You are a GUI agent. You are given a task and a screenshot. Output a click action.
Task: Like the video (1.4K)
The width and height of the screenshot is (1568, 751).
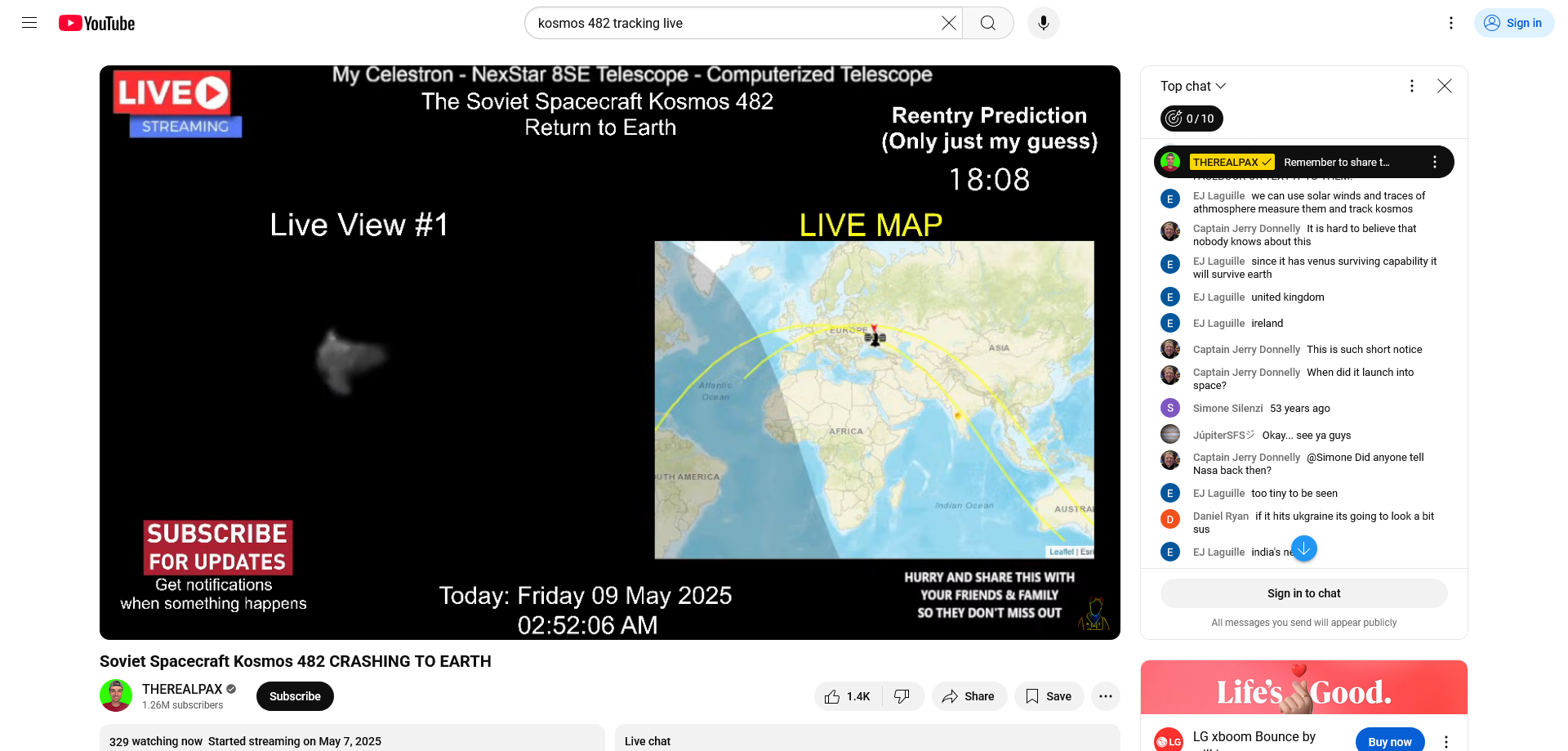pyautogui.click(x=848, y=696)
